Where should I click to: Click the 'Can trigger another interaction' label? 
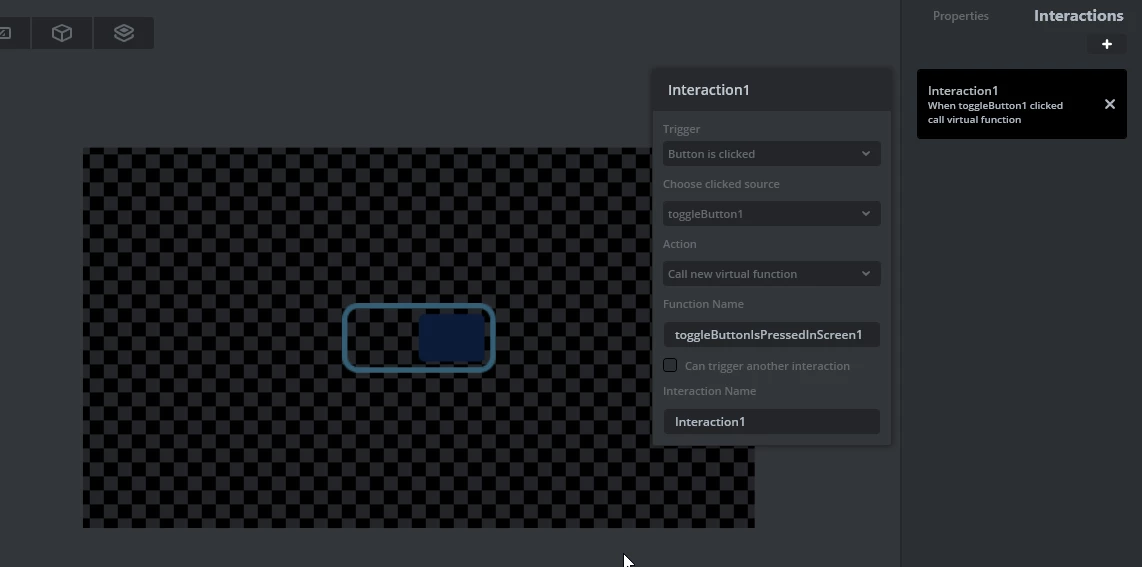coord(767,366)
